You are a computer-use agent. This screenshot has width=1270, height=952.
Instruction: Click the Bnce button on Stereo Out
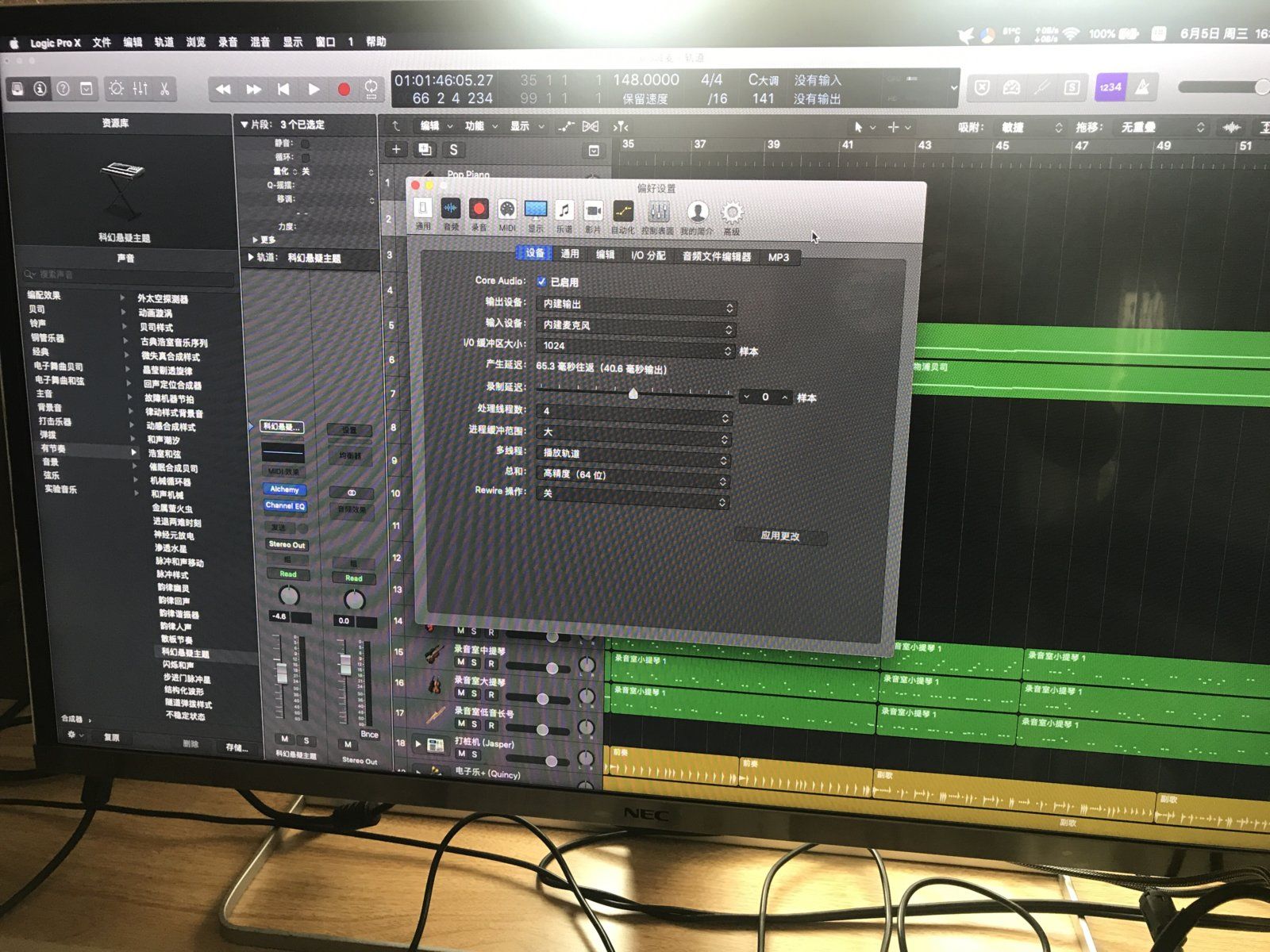[x=369, y=735]
